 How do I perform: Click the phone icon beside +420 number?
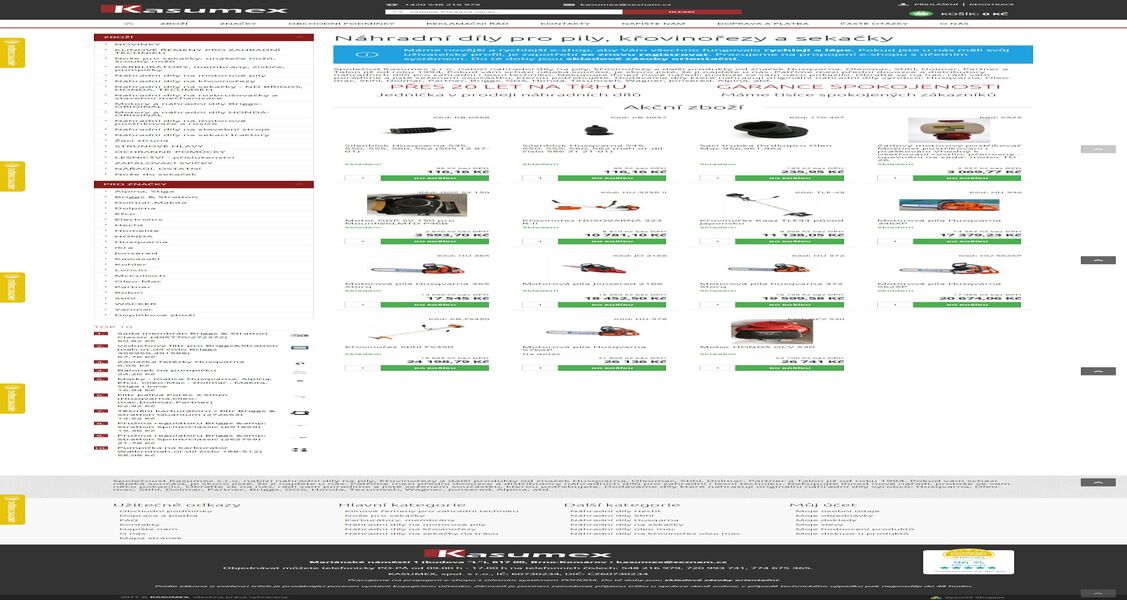tap(391, 4)
